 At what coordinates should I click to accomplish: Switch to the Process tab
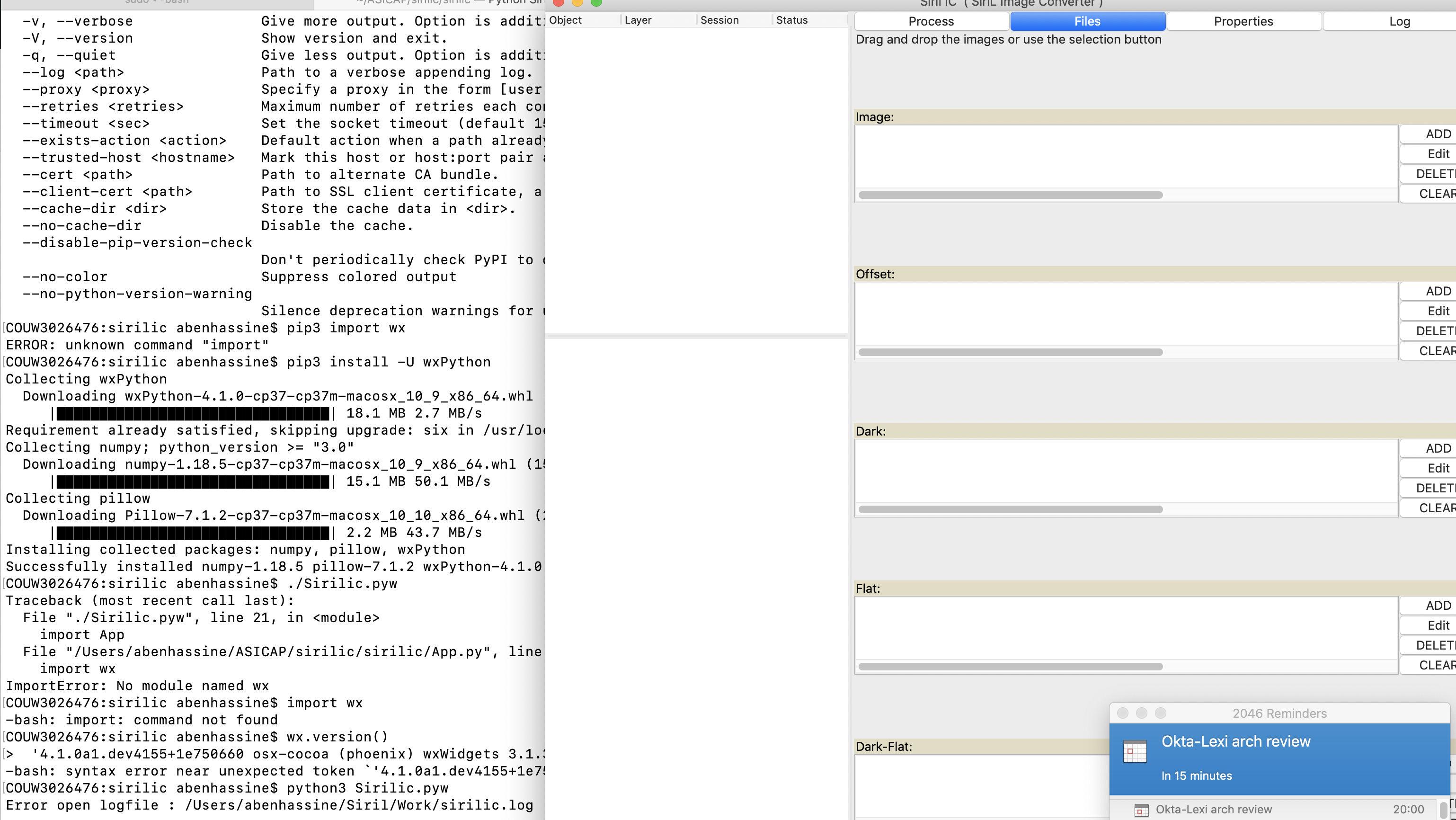[x=931, y=21]
